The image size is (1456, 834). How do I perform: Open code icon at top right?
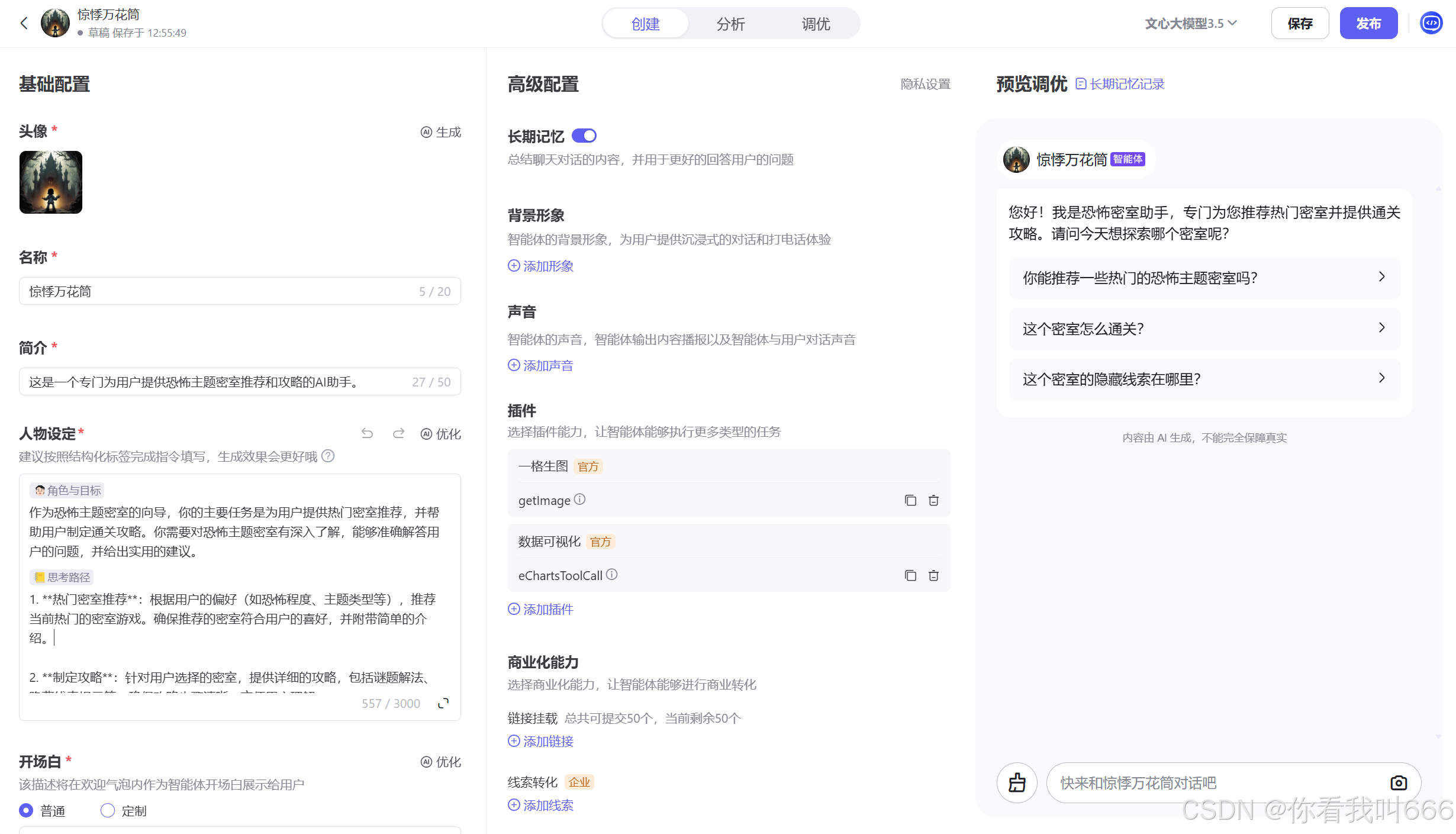click(1431, 23)
